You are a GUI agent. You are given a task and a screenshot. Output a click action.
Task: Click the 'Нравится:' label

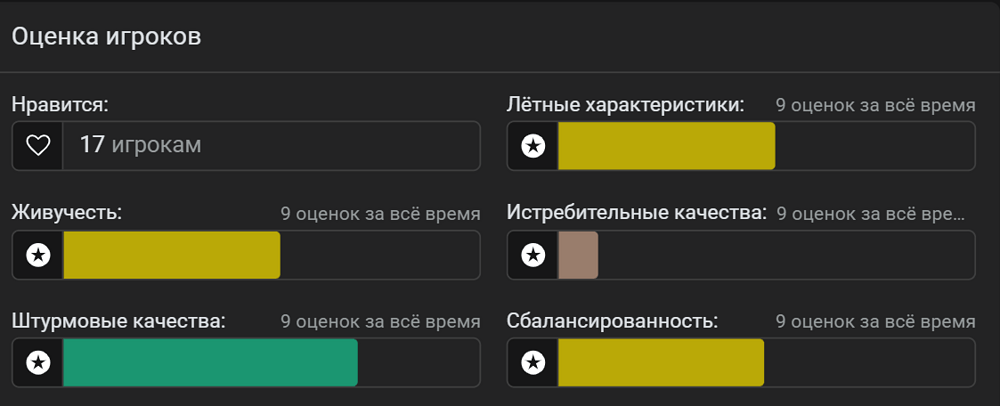61,105
